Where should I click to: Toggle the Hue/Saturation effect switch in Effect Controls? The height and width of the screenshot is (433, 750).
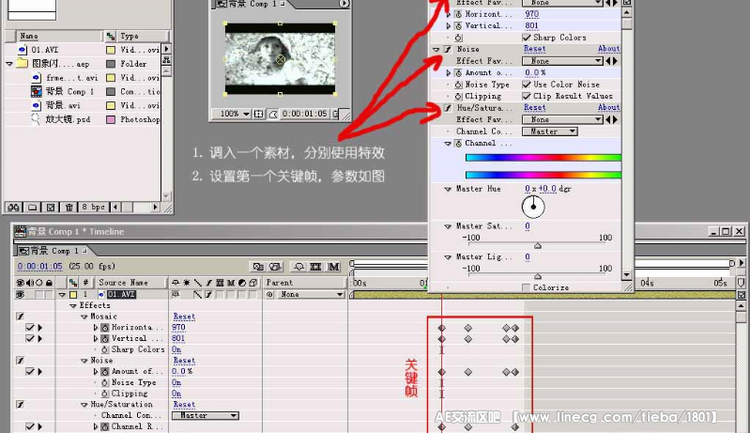[x=448, y=108]
